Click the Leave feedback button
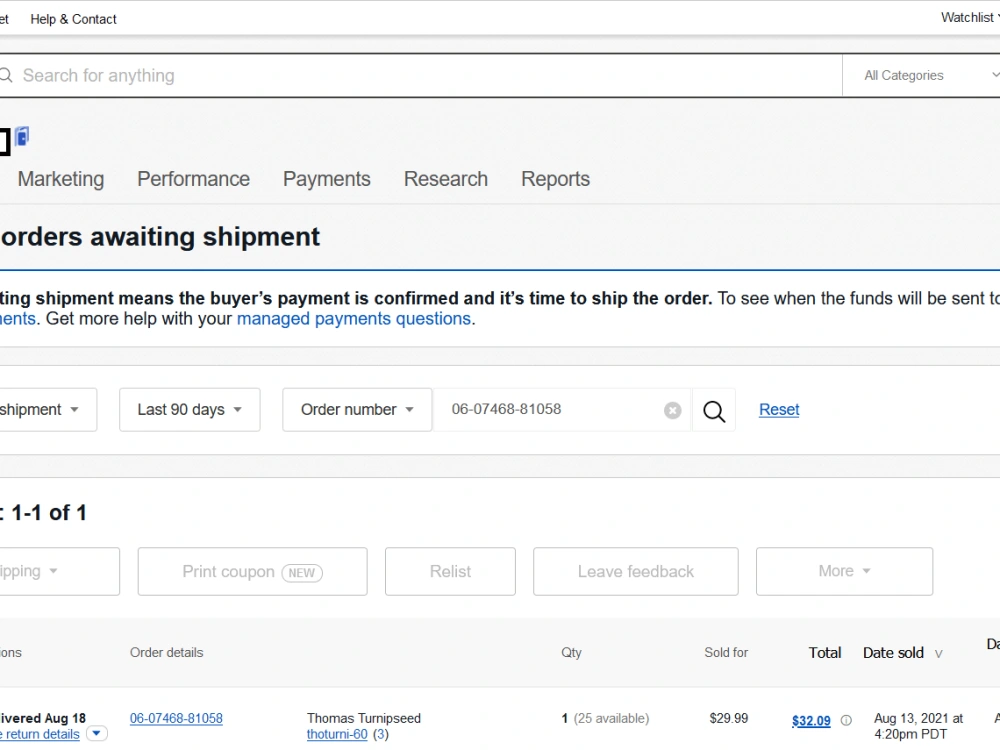 click(636, 571)
